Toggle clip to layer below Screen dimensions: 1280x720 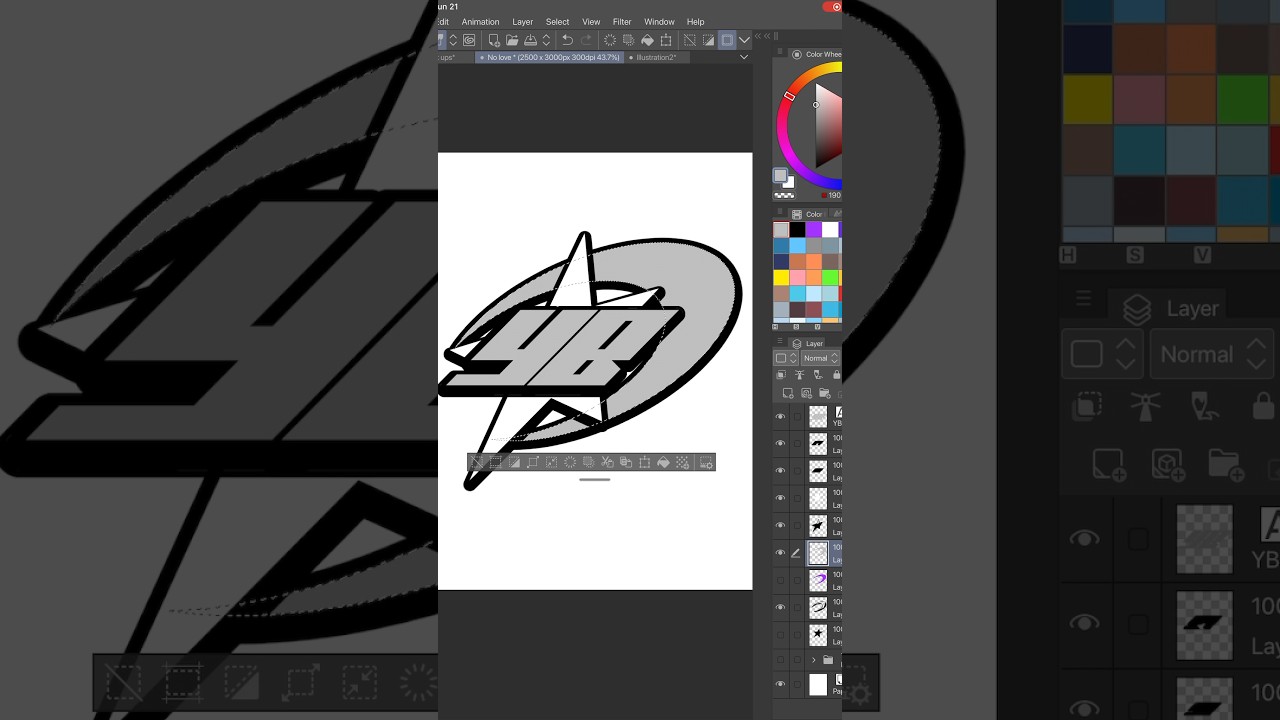(x=781, y=375)
